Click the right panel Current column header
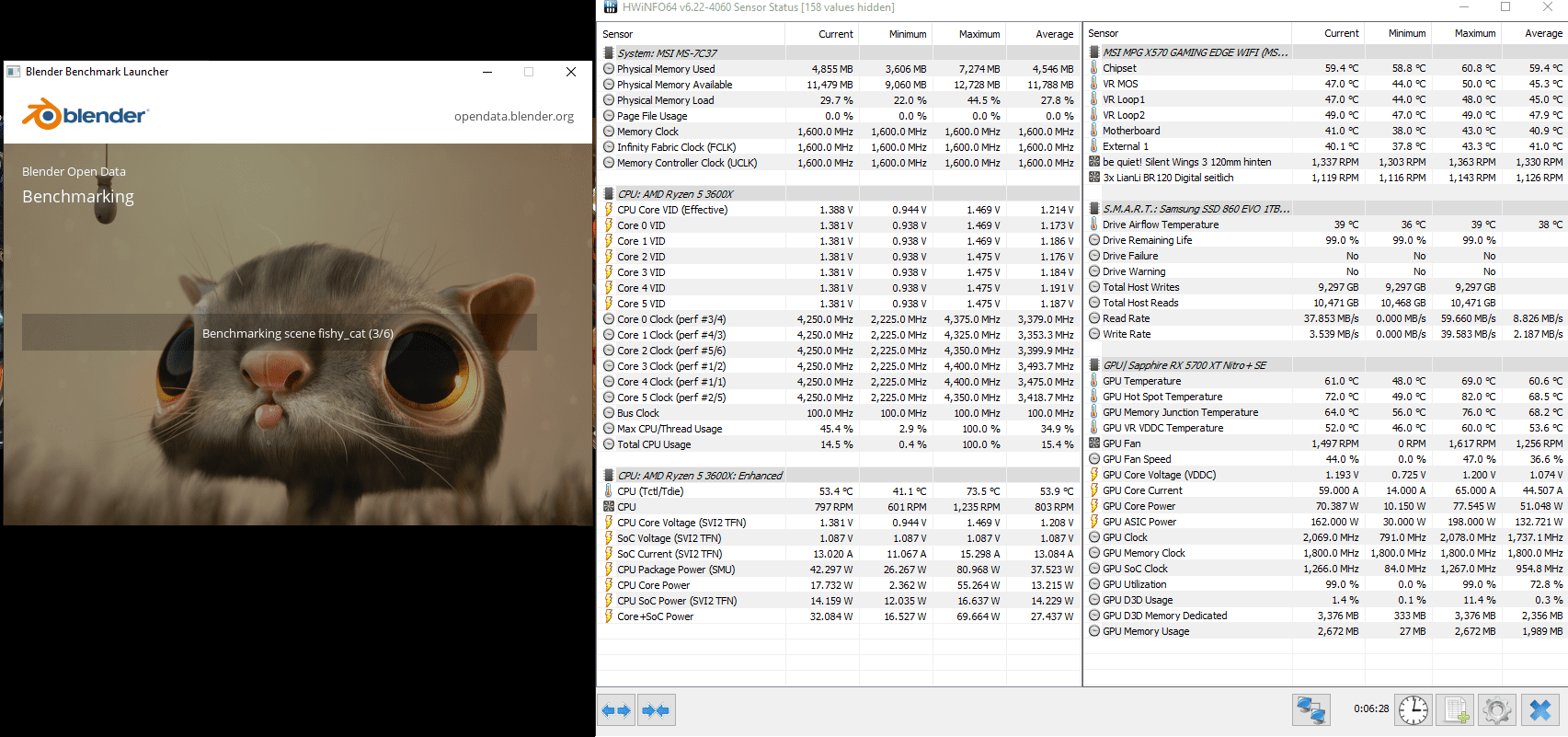 point(1328,33)
